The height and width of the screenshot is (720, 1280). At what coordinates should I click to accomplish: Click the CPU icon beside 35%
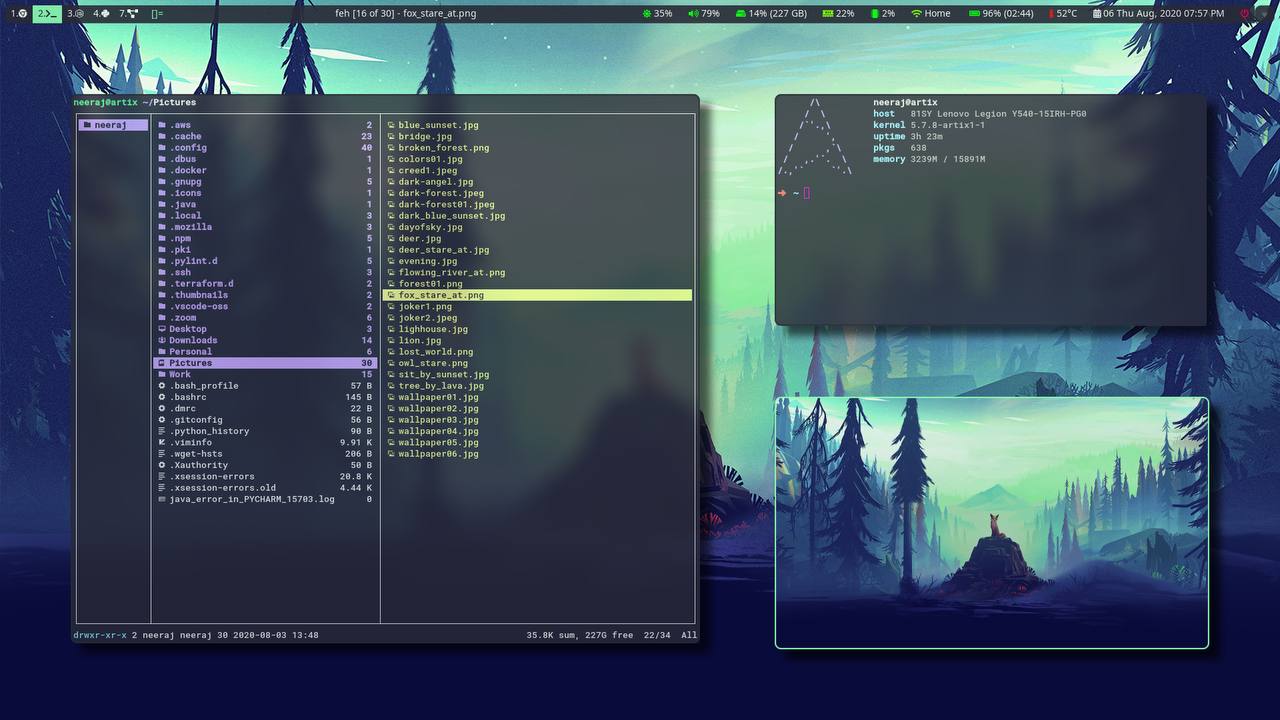[x=646, y=13]
